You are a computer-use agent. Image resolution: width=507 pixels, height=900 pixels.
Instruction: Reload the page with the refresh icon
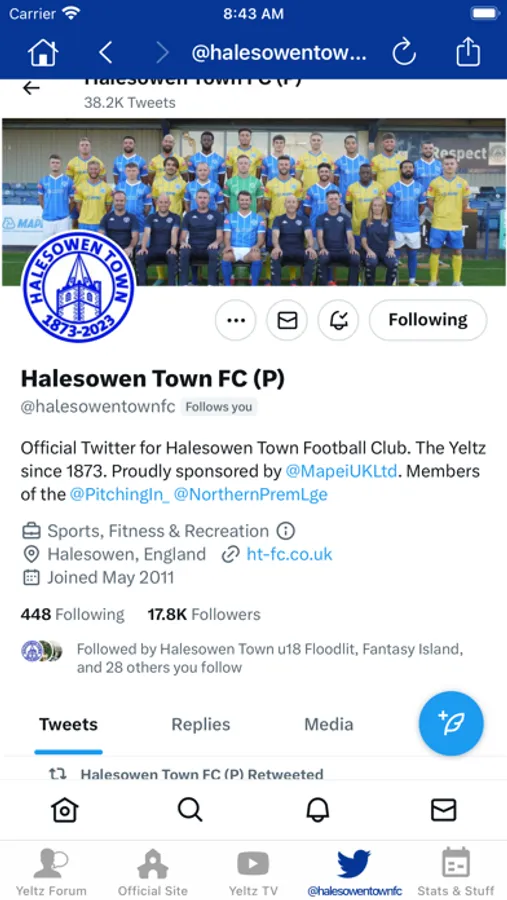point(404,53)
